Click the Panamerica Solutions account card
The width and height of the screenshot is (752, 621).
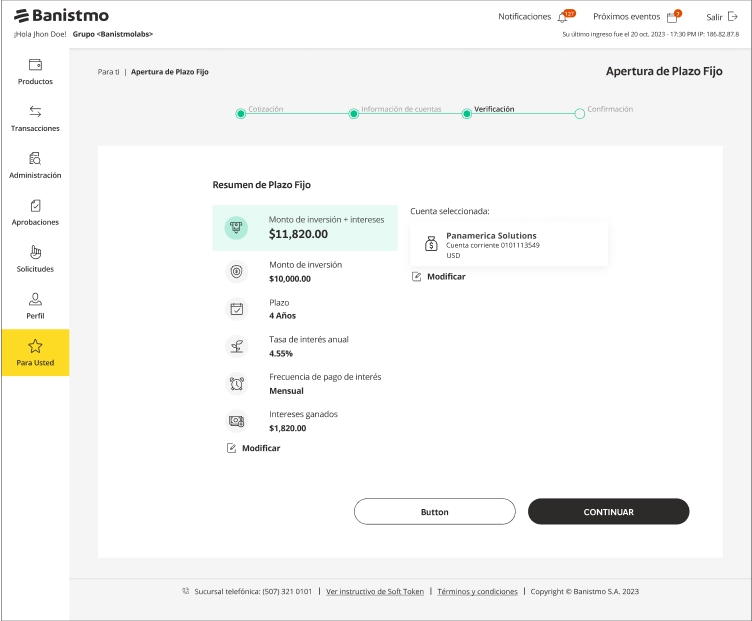click(509, 244)
